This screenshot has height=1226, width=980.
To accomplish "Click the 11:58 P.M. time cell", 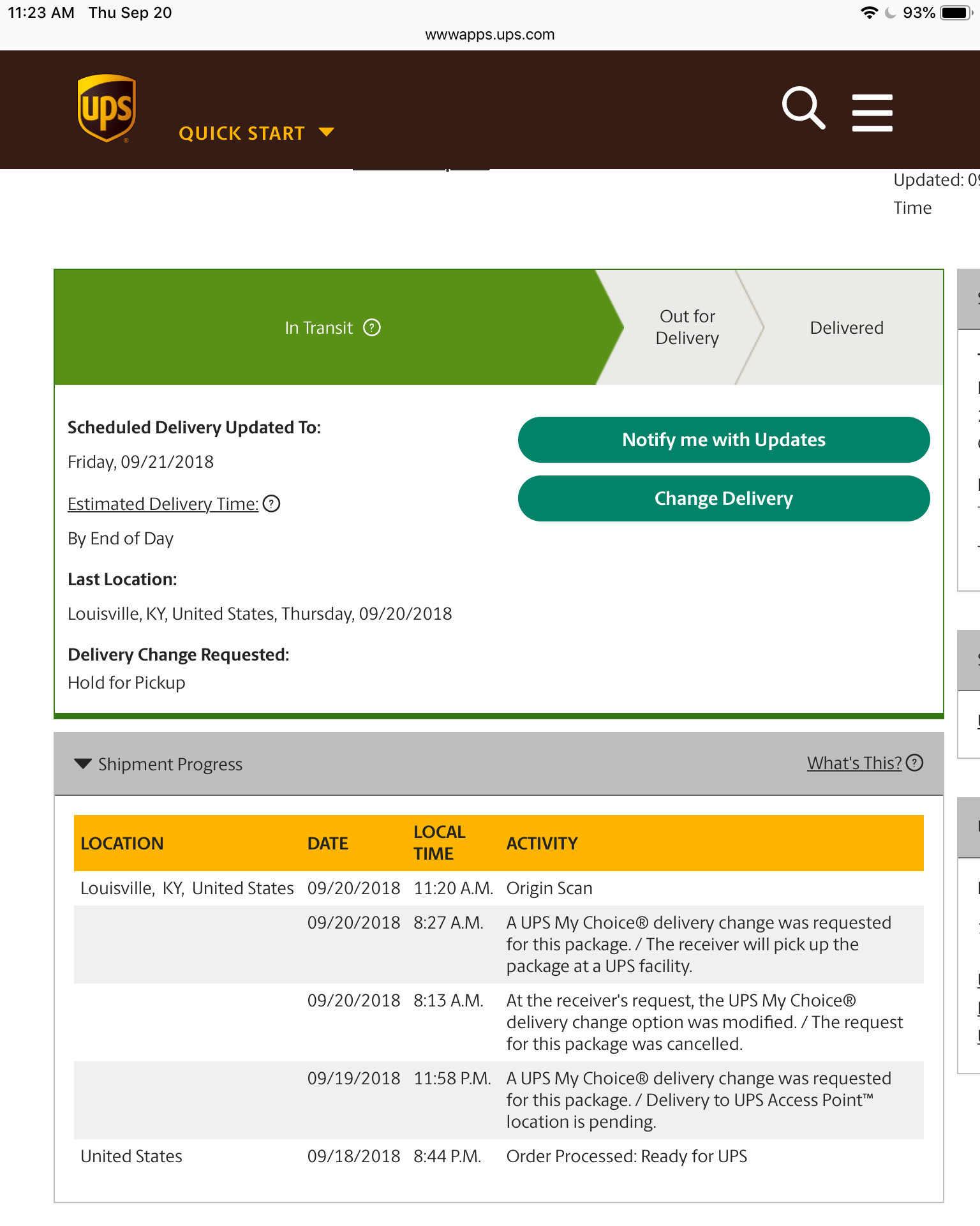I will pos(452,1078).
